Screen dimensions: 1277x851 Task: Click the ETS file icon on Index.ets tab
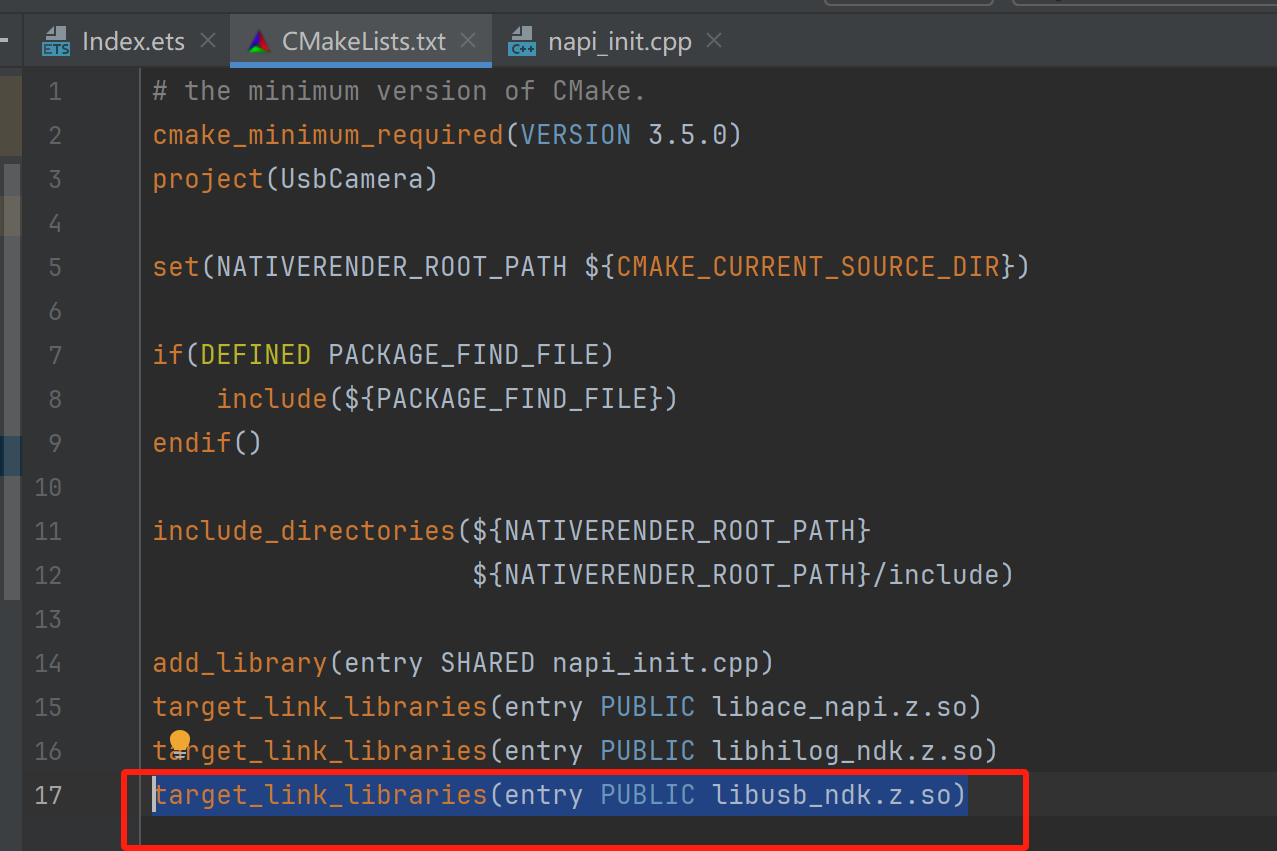tap(55, 41)
